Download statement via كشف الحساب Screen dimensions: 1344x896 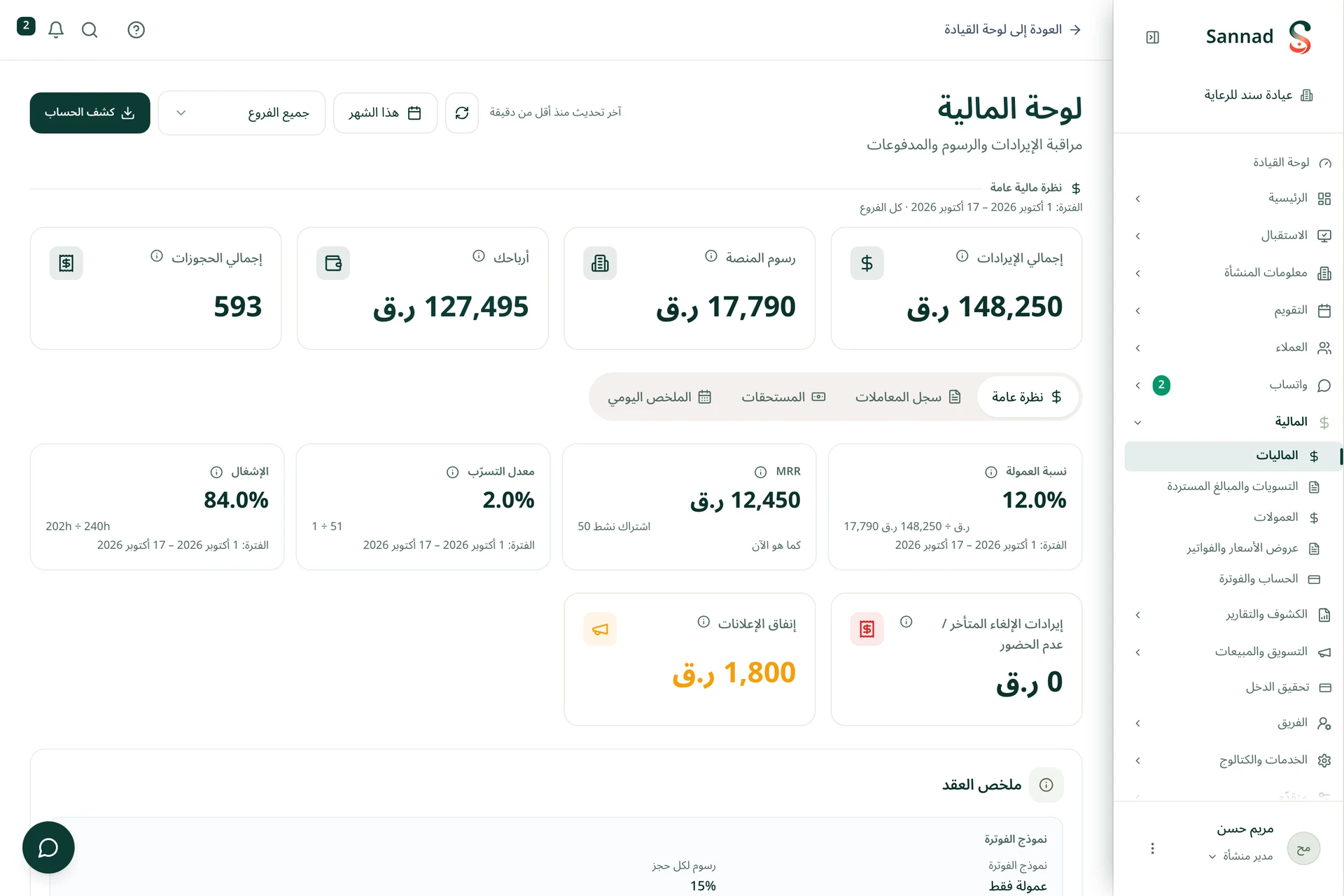click(90, 113)
